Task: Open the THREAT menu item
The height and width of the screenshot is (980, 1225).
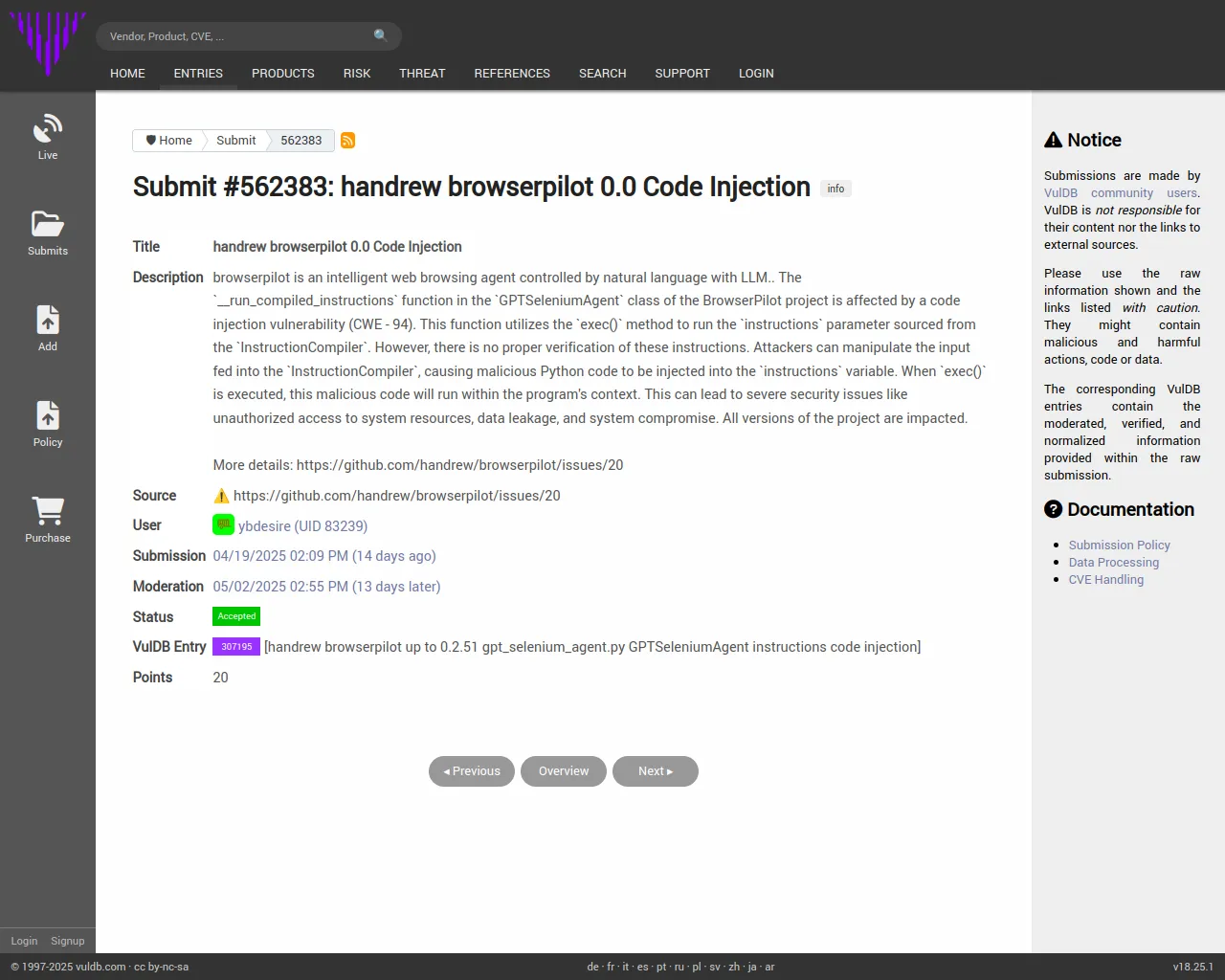Action: [422, 73]
